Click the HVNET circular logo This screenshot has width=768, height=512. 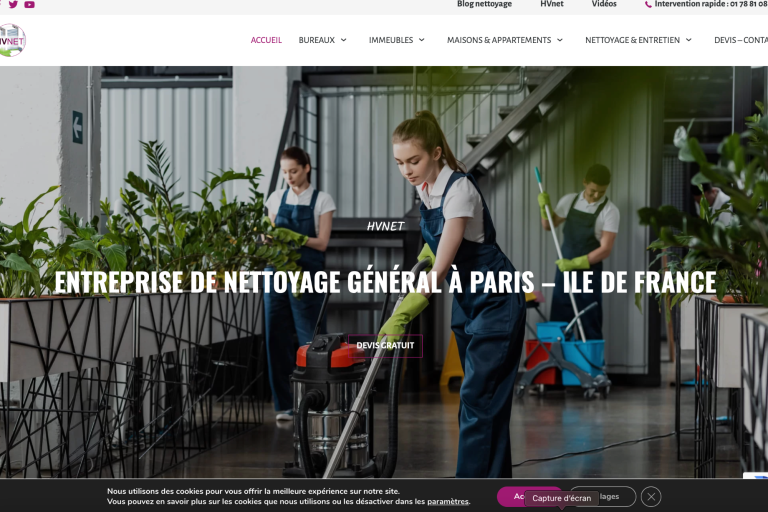tap(12, 40)
